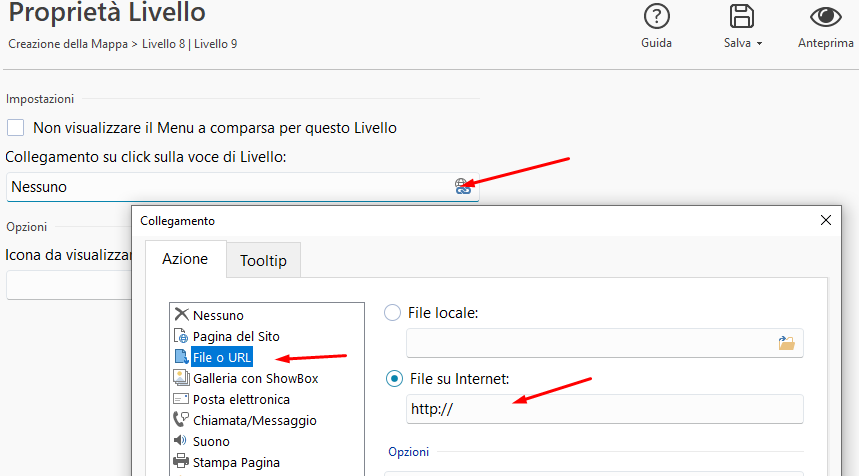859x476 pixels.
Task: Open Anteprima preview eye icon
Action: tap(825, 17)
